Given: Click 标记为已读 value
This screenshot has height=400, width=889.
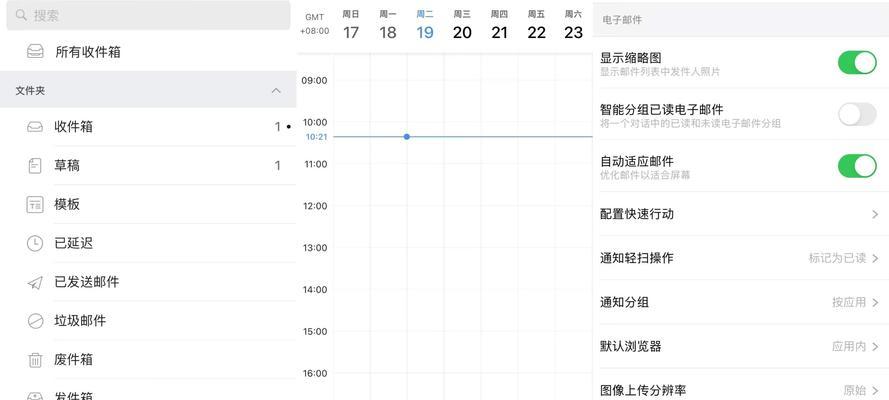Looking at the screenshot, I should [837, 258].
